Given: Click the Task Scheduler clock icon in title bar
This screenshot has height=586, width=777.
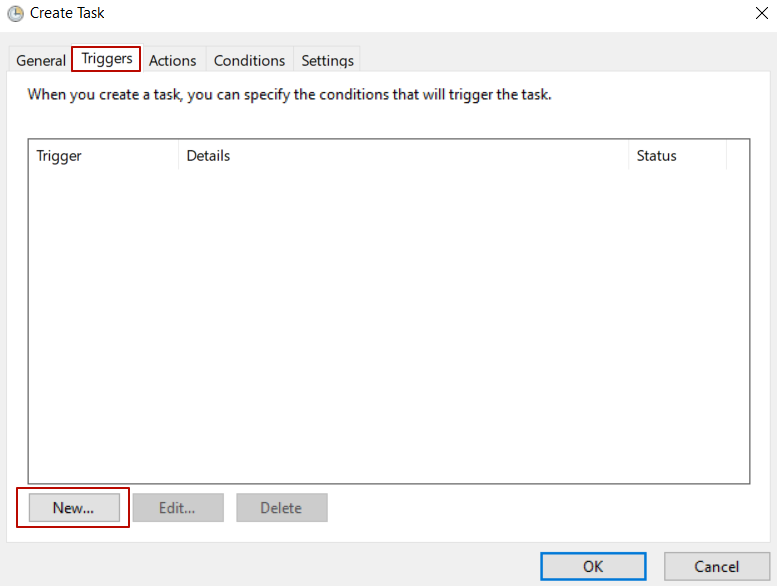Looking at the screenshot, I should tap(15, 14).
